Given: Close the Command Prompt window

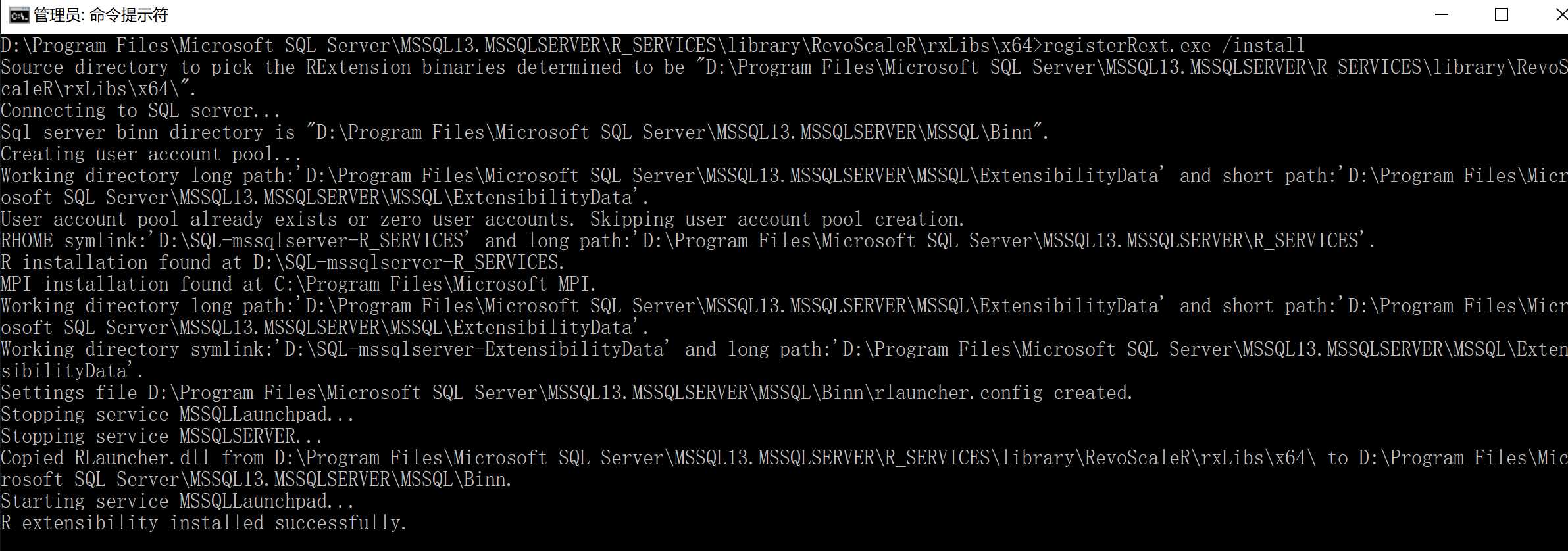Looking at the screenshot, I should pyautogui.click(x=1560, y=15).
